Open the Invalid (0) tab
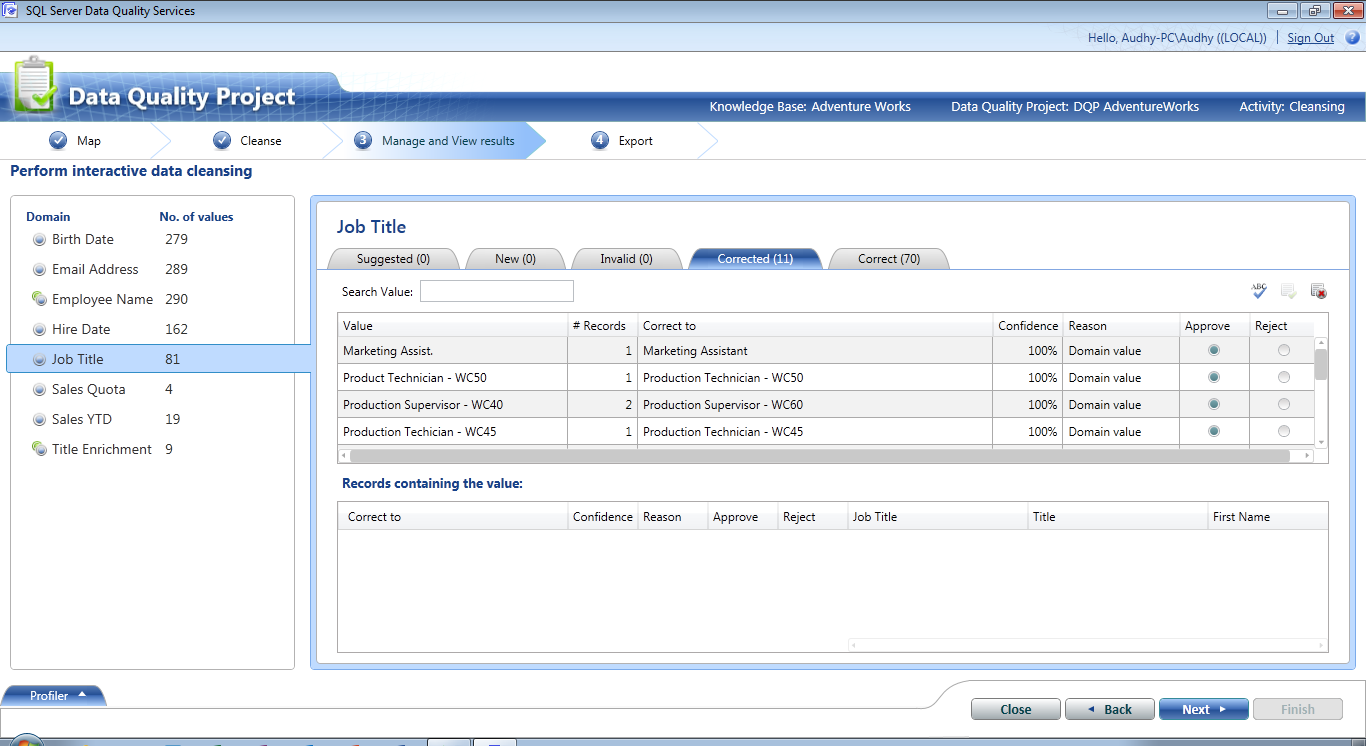The width and height of the screenshot is (1366, 746). [627, 258]
